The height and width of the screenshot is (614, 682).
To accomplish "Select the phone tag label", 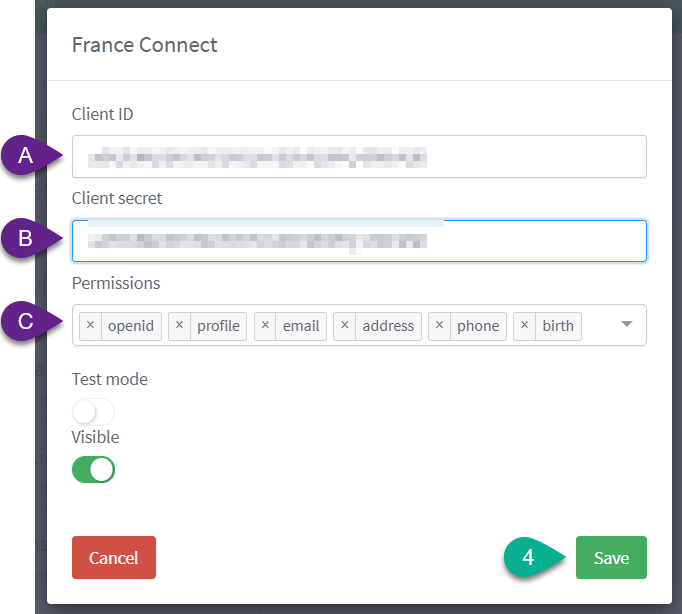I will 478,326.
